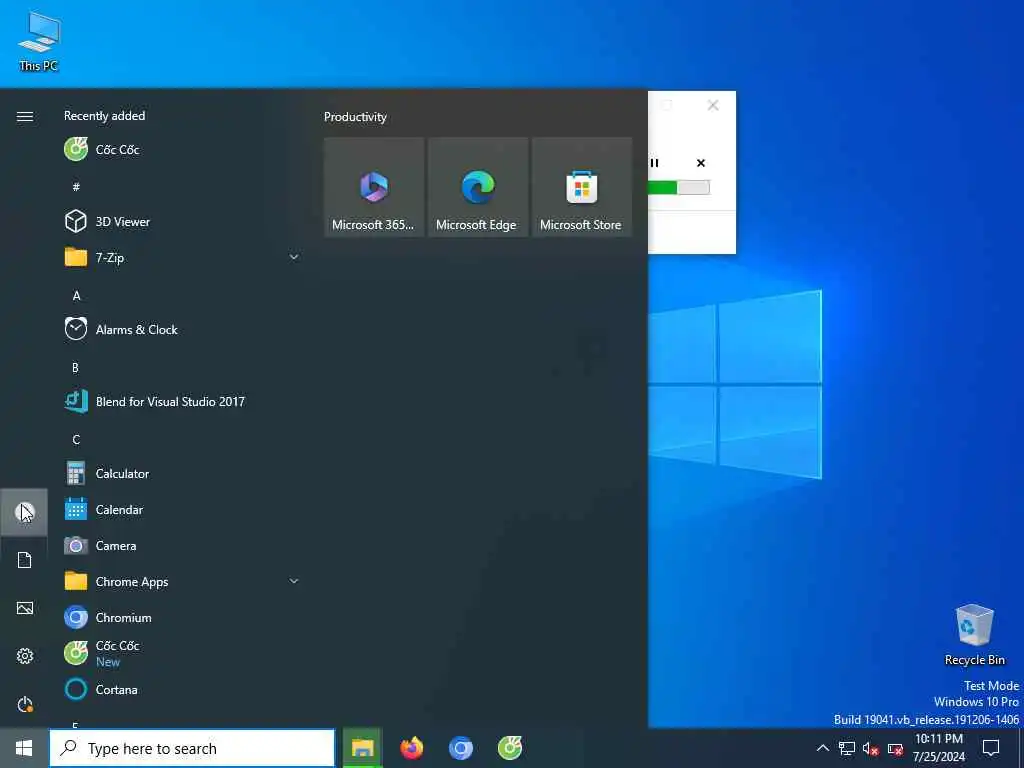
Task: Open the Calendar app
Action: pos(182,509)
